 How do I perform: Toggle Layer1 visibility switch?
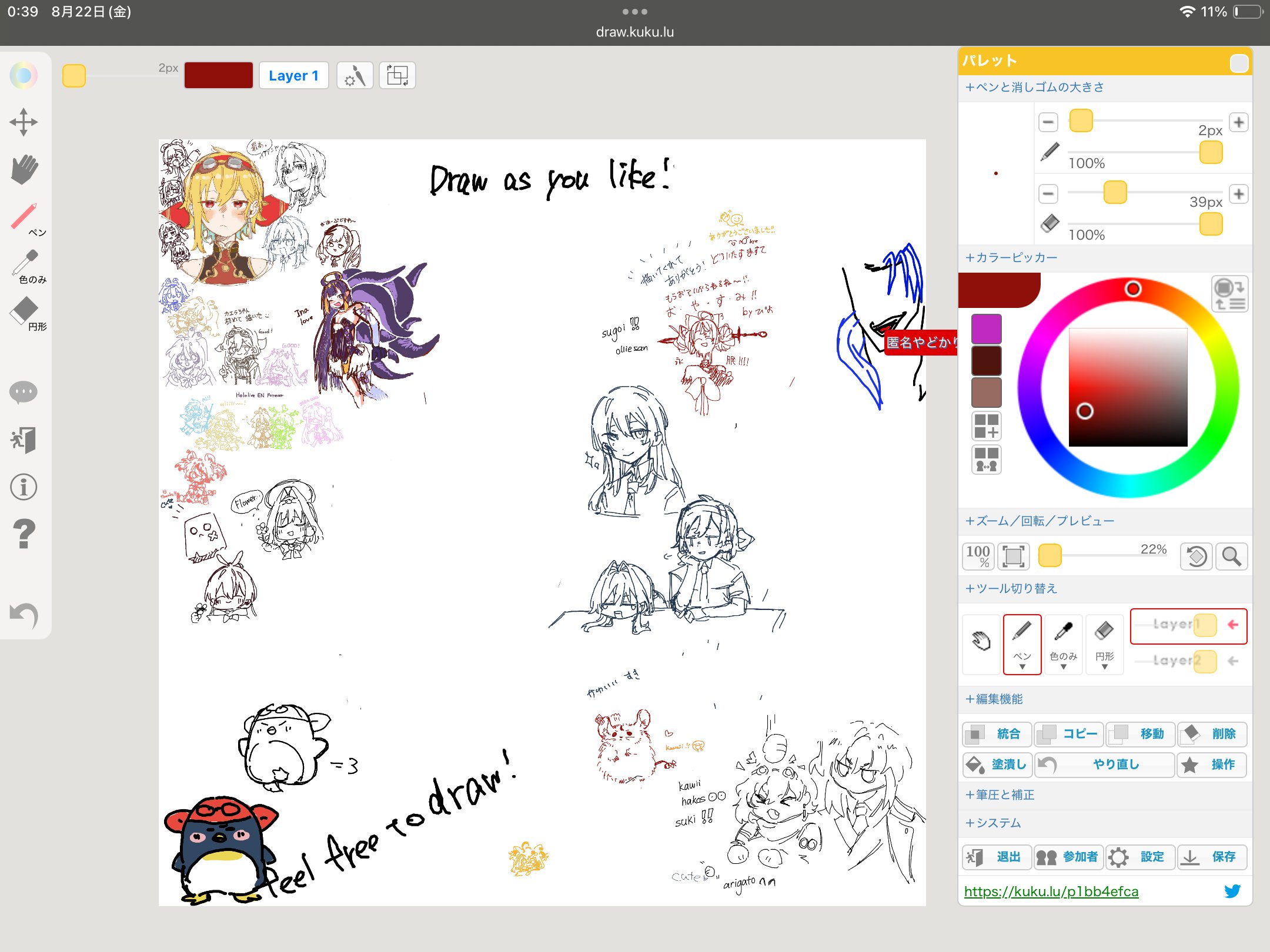1205,625
